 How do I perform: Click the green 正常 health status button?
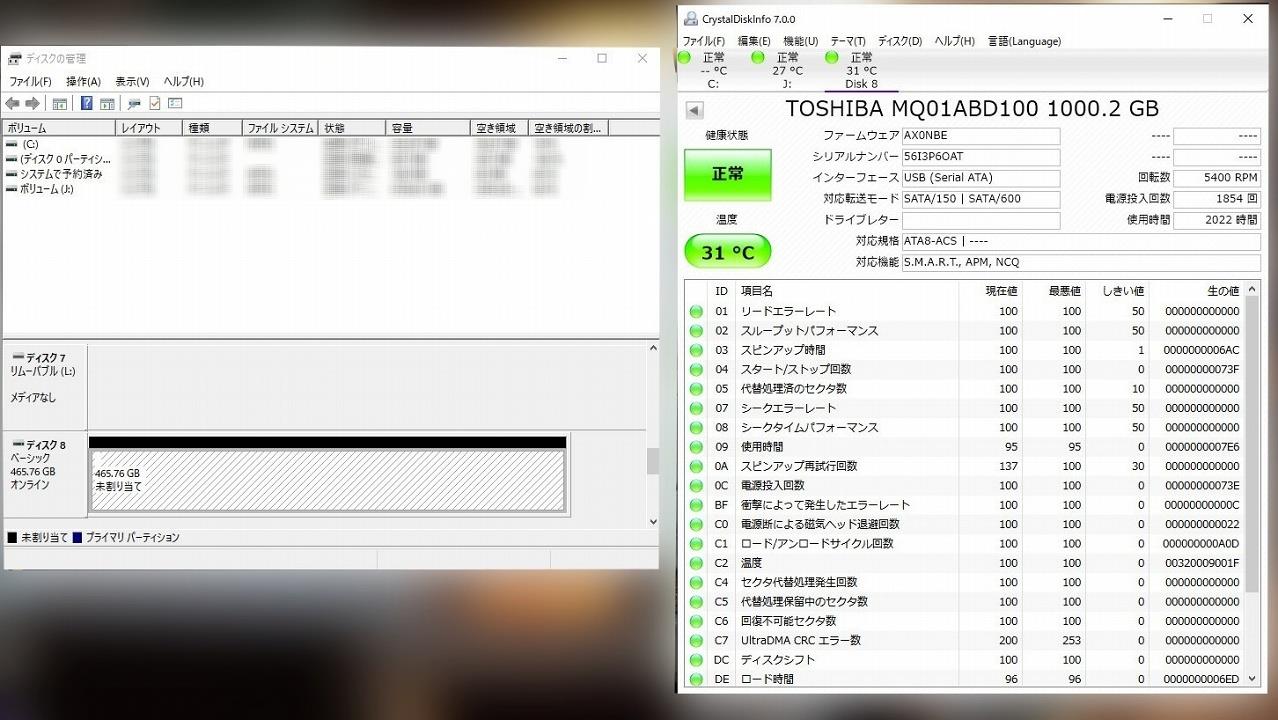pyautogui.click(x=728, y=174)
